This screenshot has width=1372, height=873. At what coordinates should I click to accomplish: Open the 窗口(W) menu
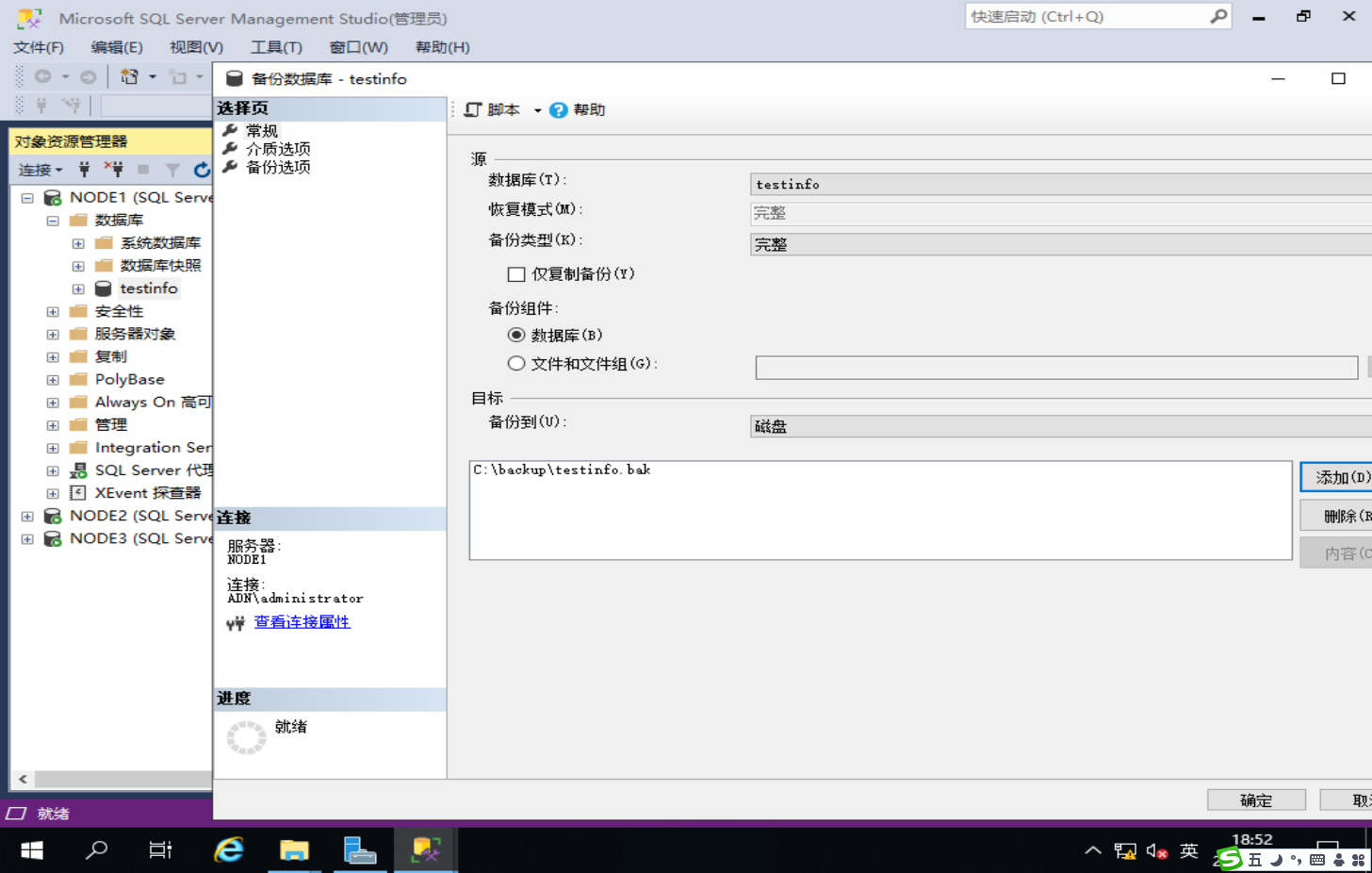pos(359,47)
